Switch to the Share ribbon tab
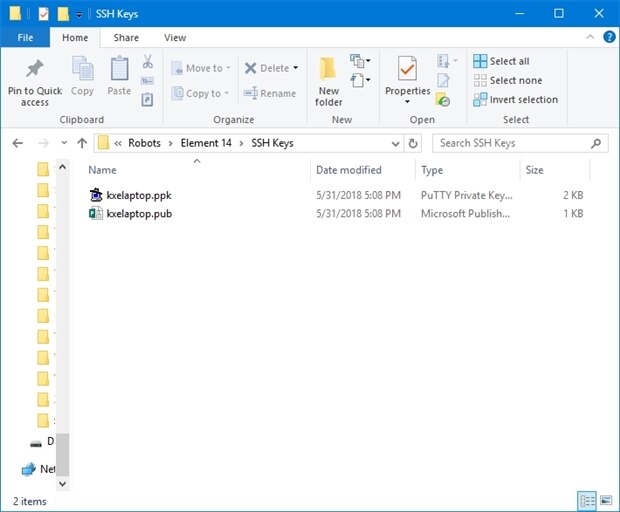Viewport: 620px width, 512px height. [x=126, y=38]
